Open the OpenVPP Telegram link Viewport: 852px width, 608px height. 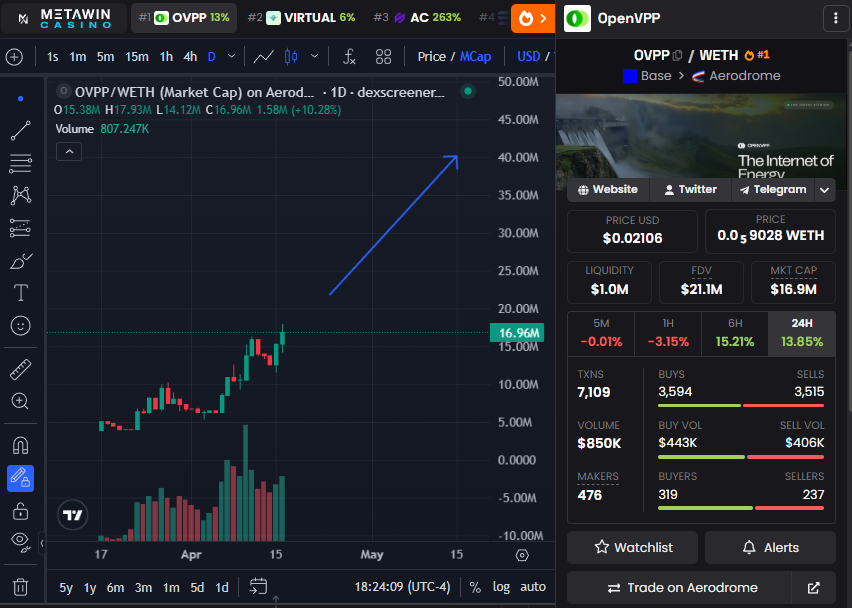(x=773, y=190)
